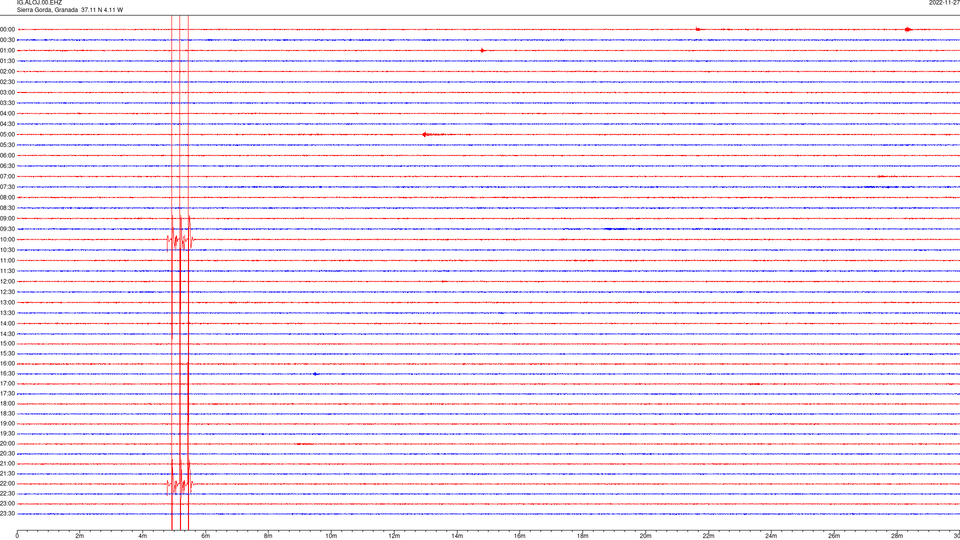960x540 pixels.
Task: Select the 17:30 trace time label
Action: pyautogui.click(x=7, y=394)
